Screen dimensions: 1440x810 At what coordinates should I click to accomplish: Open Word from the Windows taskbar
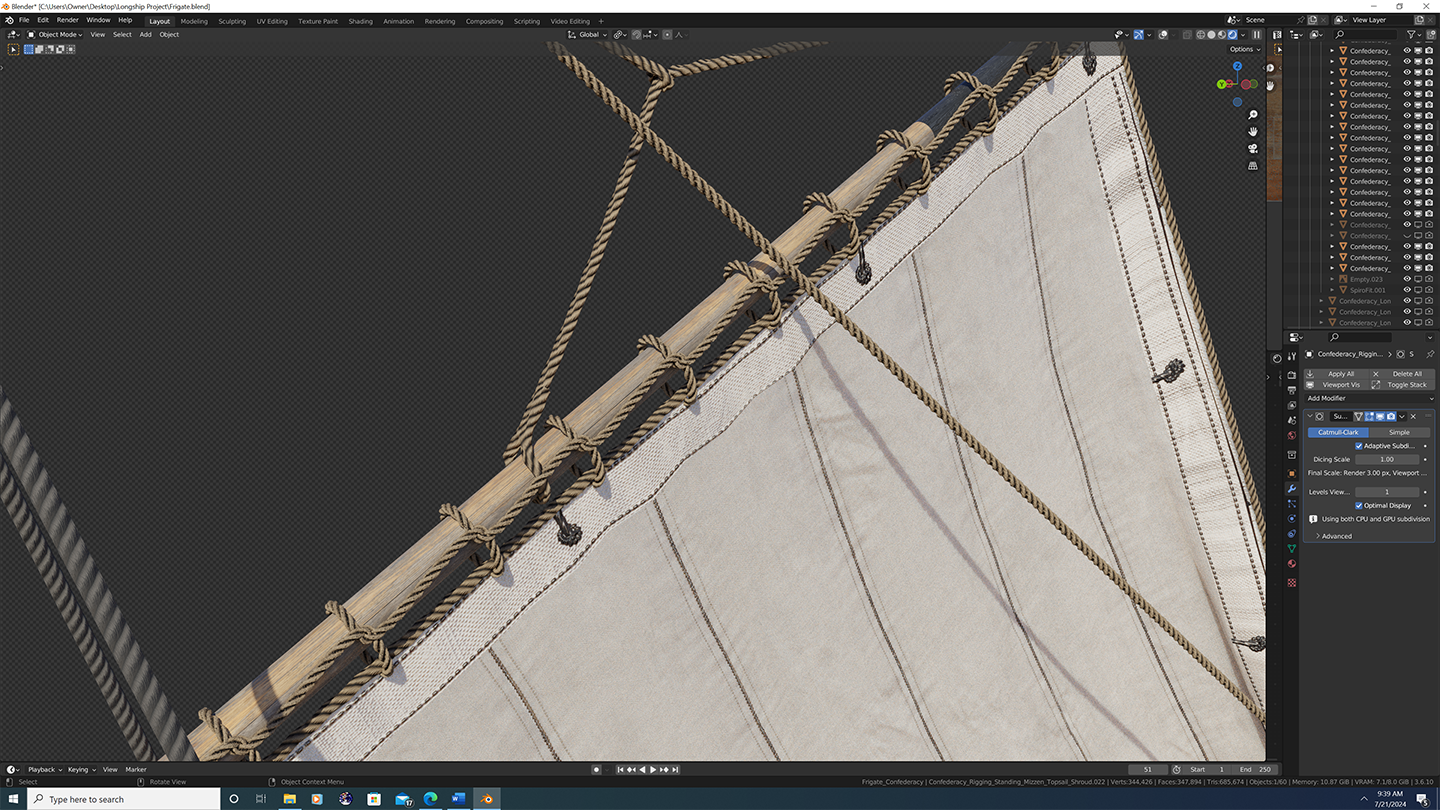point(459,799)
